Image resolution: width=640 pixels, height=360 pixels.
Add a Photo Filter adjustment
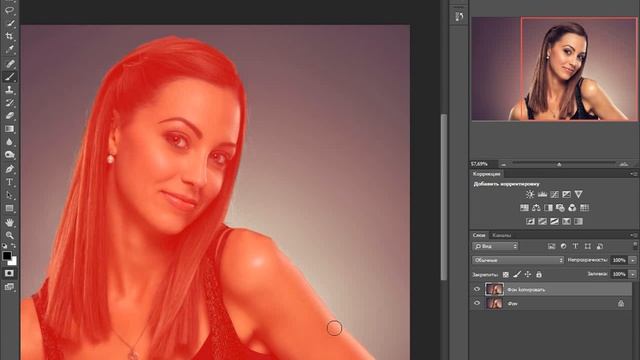point(560,208)
